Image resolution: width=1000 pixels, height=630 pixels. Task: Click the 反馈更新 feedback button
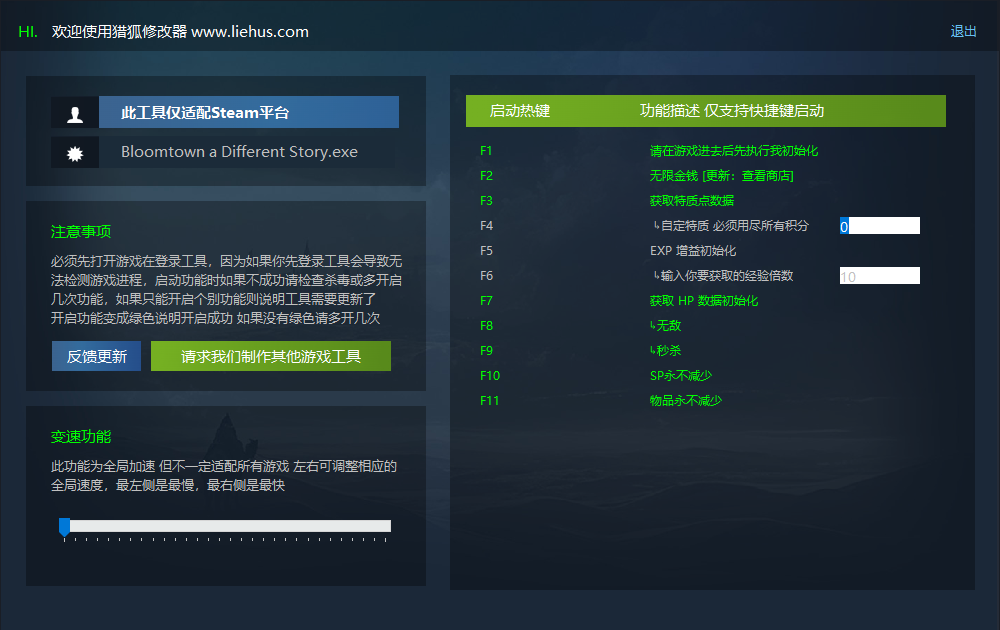(x=96, y=356)
